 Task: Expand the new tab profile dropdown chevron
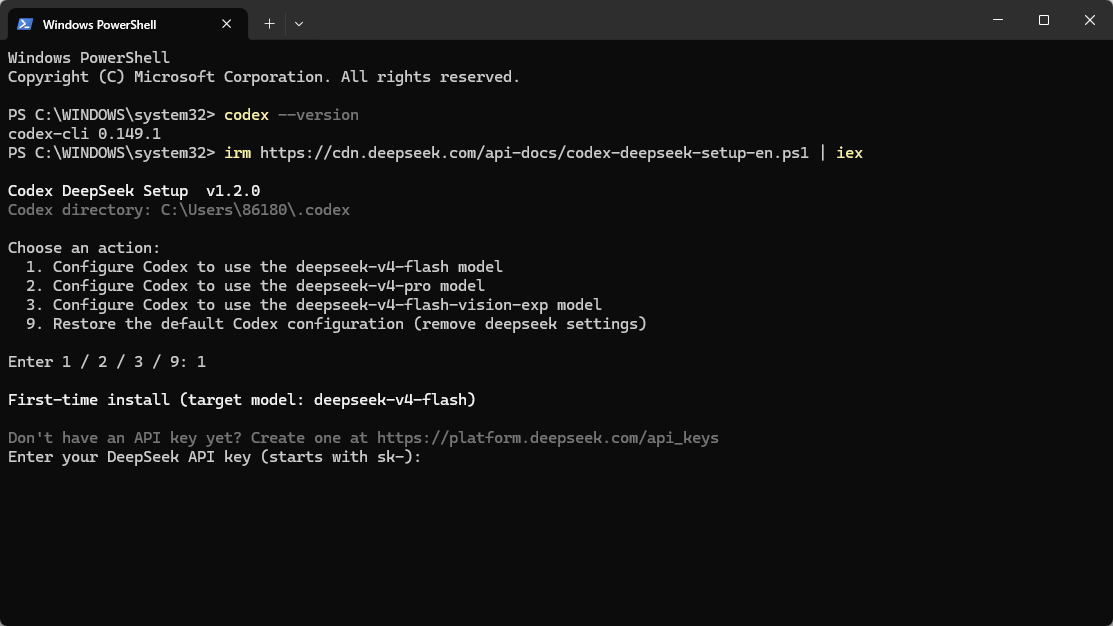299,24
